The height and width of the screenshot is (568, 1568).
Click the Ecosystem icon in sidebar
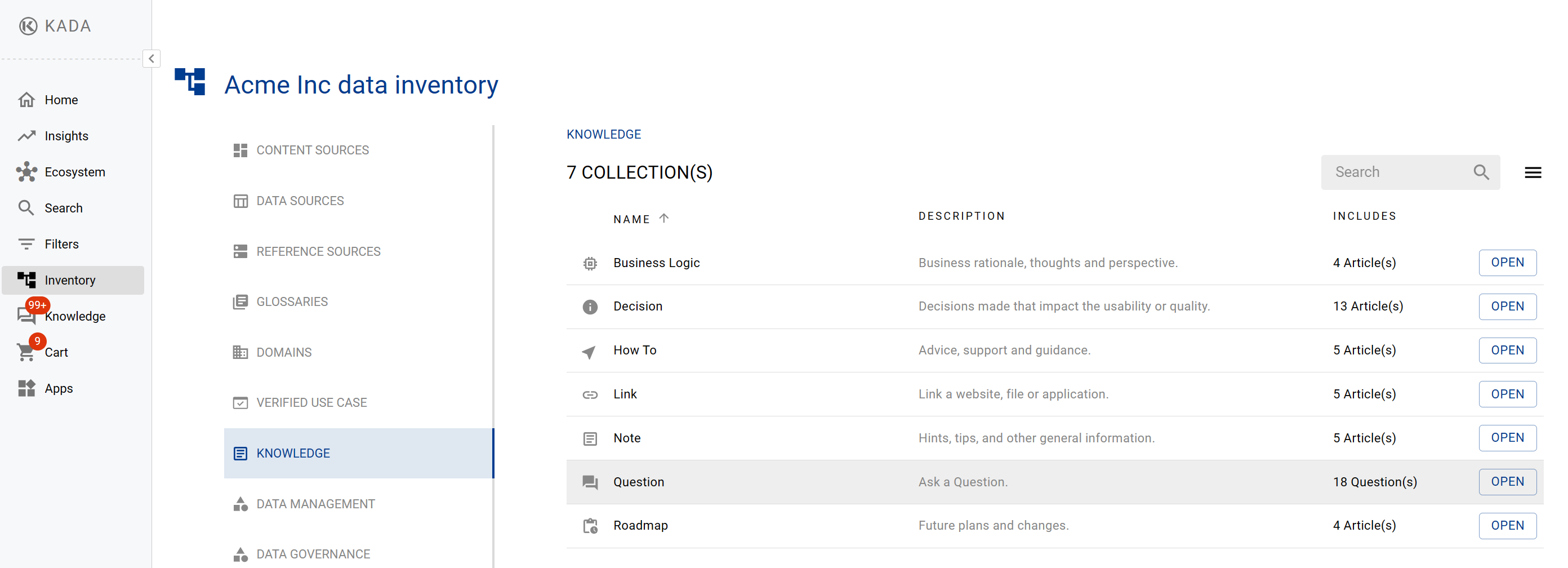pyautogui.click(x=26, y=172)
